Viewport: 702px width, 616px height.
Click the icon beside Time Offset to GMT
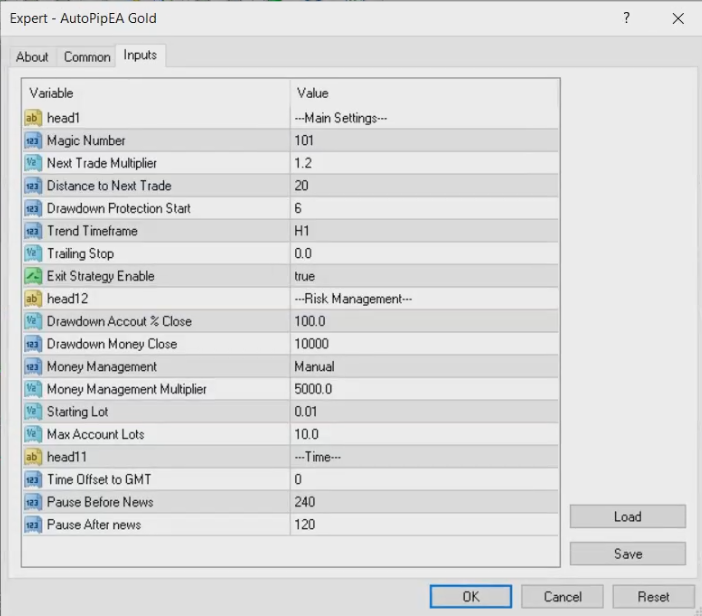point(33,479)
